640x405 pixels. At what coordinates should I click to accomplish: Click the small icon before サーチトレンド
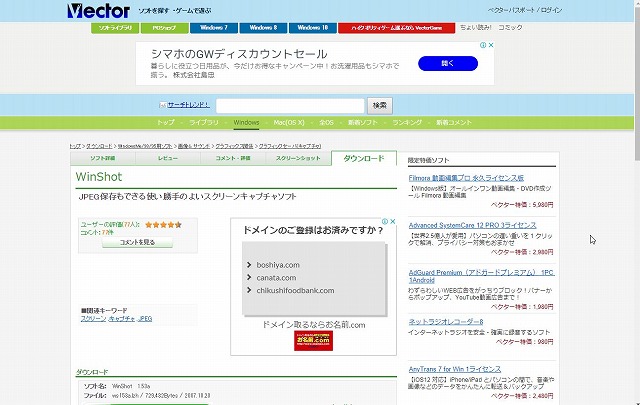tap(162, 105)
